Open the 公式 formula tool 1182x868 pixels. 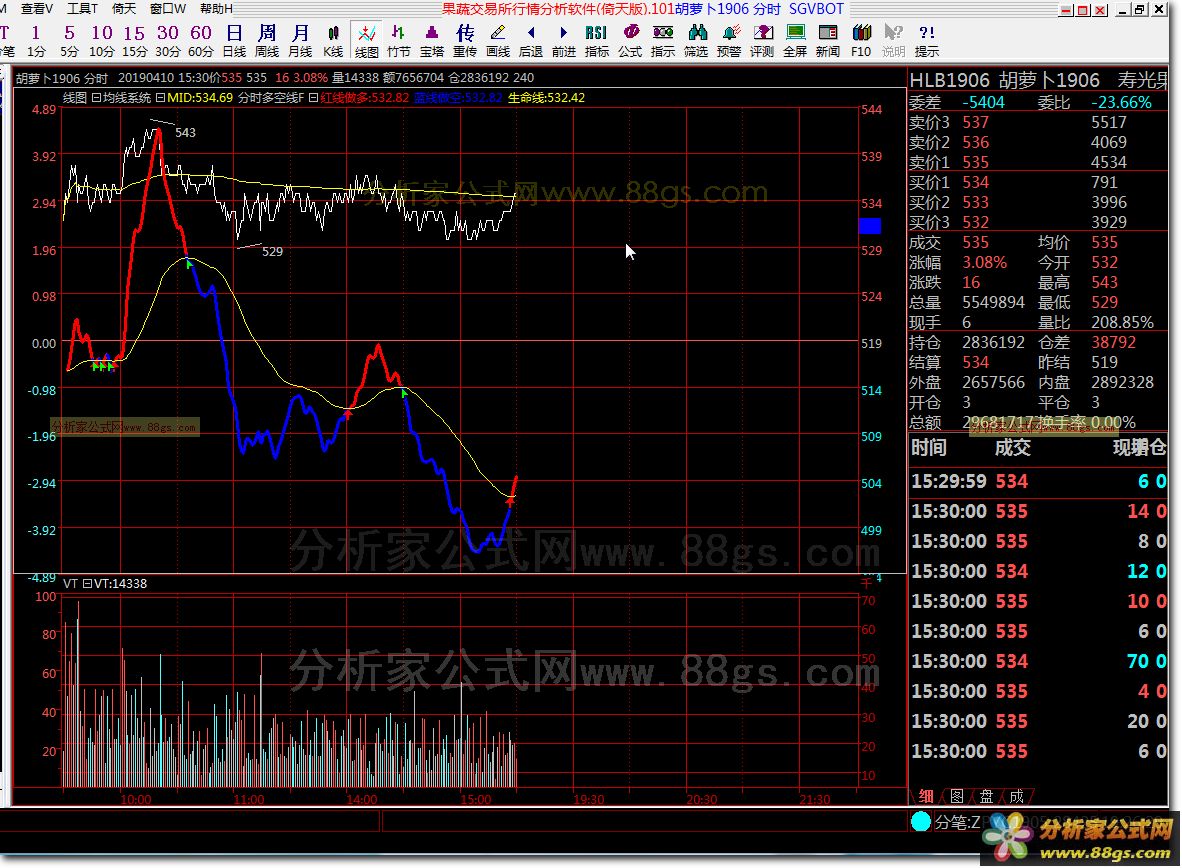(x=630, y=41)
